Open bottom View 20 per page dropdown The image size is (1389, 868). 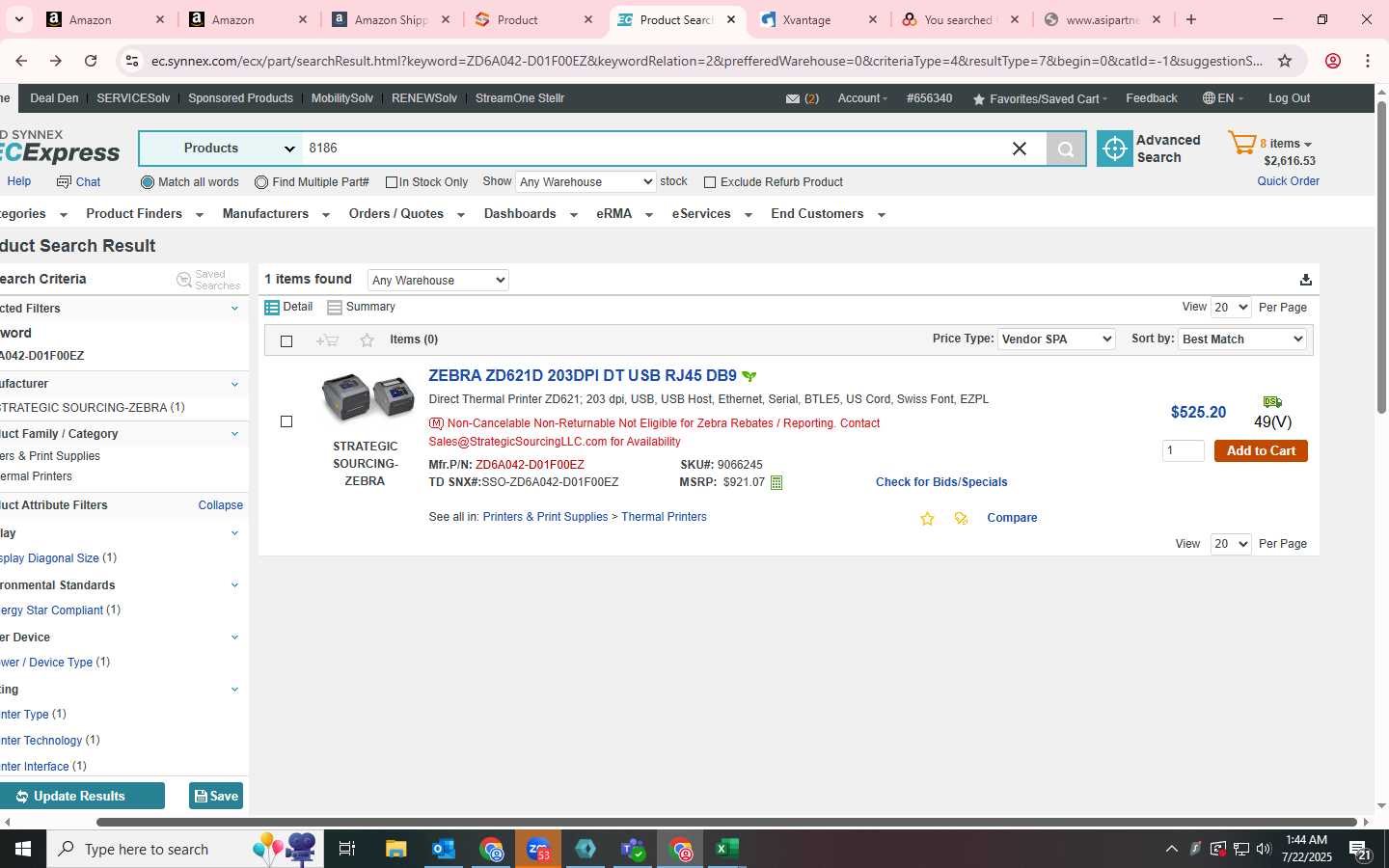(x=1231, y=544)
